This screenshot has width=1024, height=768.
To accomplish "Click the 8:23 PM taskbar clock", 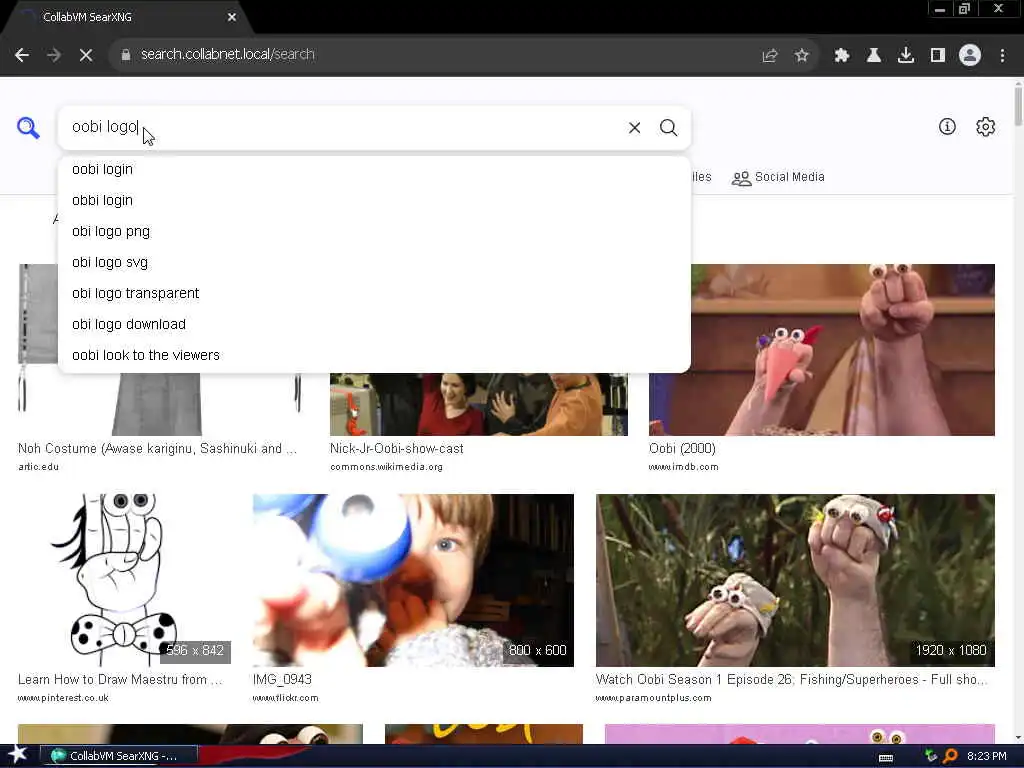I will point(986,756).
